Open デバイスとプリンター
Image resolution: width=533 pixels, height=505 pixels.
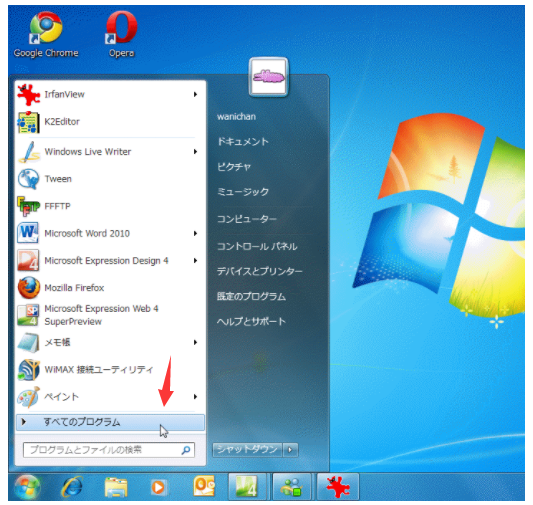tap(259, 271)
